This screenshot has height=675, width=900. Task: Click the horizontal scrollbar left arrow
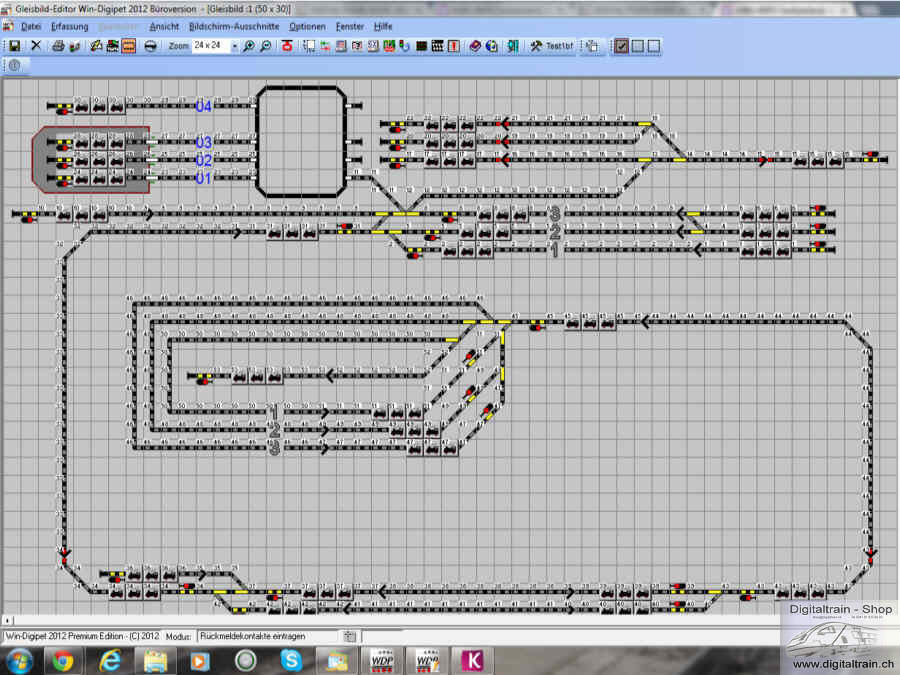(8, 620)
